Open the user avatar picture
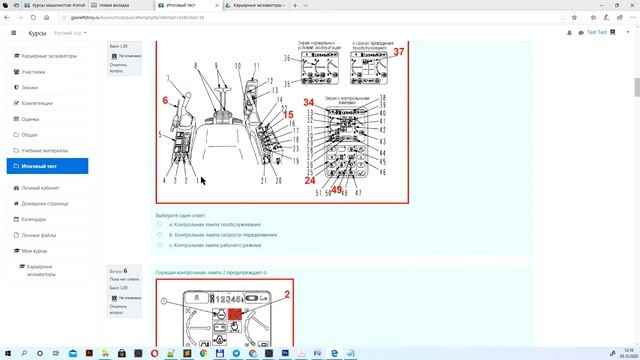 click(x=613, y=32)
